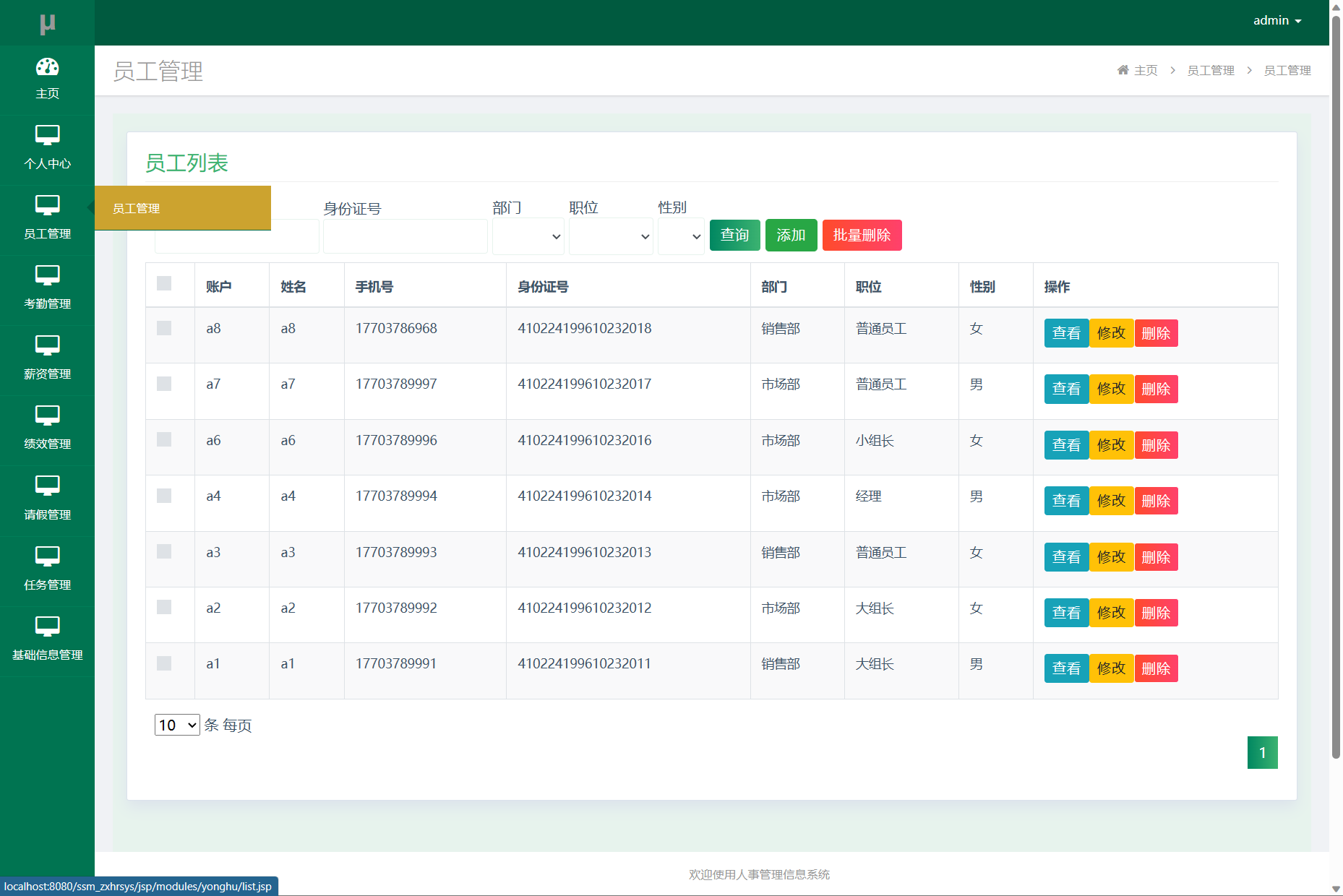1343x896 pixels.
Task: Click the 员工管理 flyout submenu item
Action: [x=183, y=208]
